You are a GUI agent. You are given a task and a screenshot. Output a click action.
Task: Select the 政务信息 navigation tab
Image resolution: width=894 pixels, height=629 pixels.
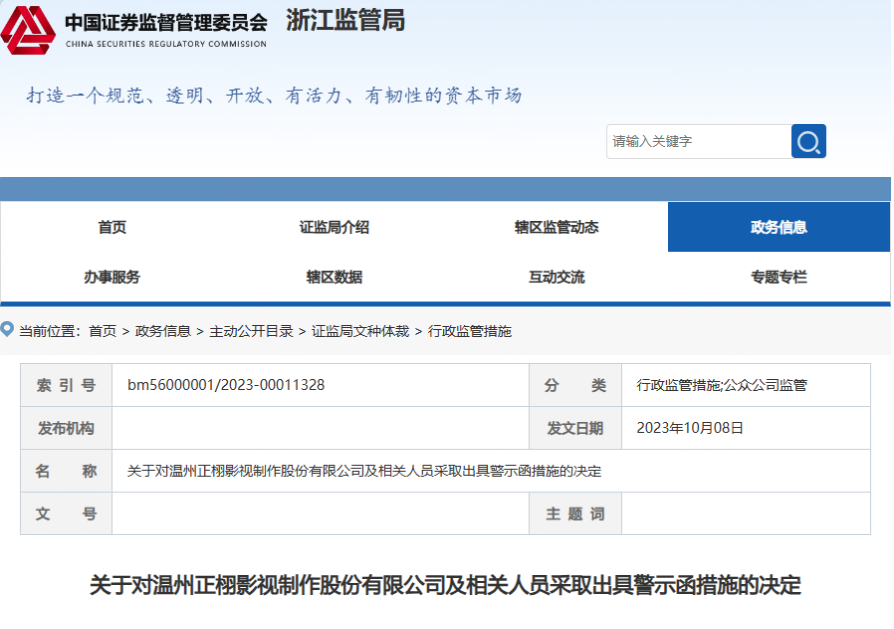779,227
